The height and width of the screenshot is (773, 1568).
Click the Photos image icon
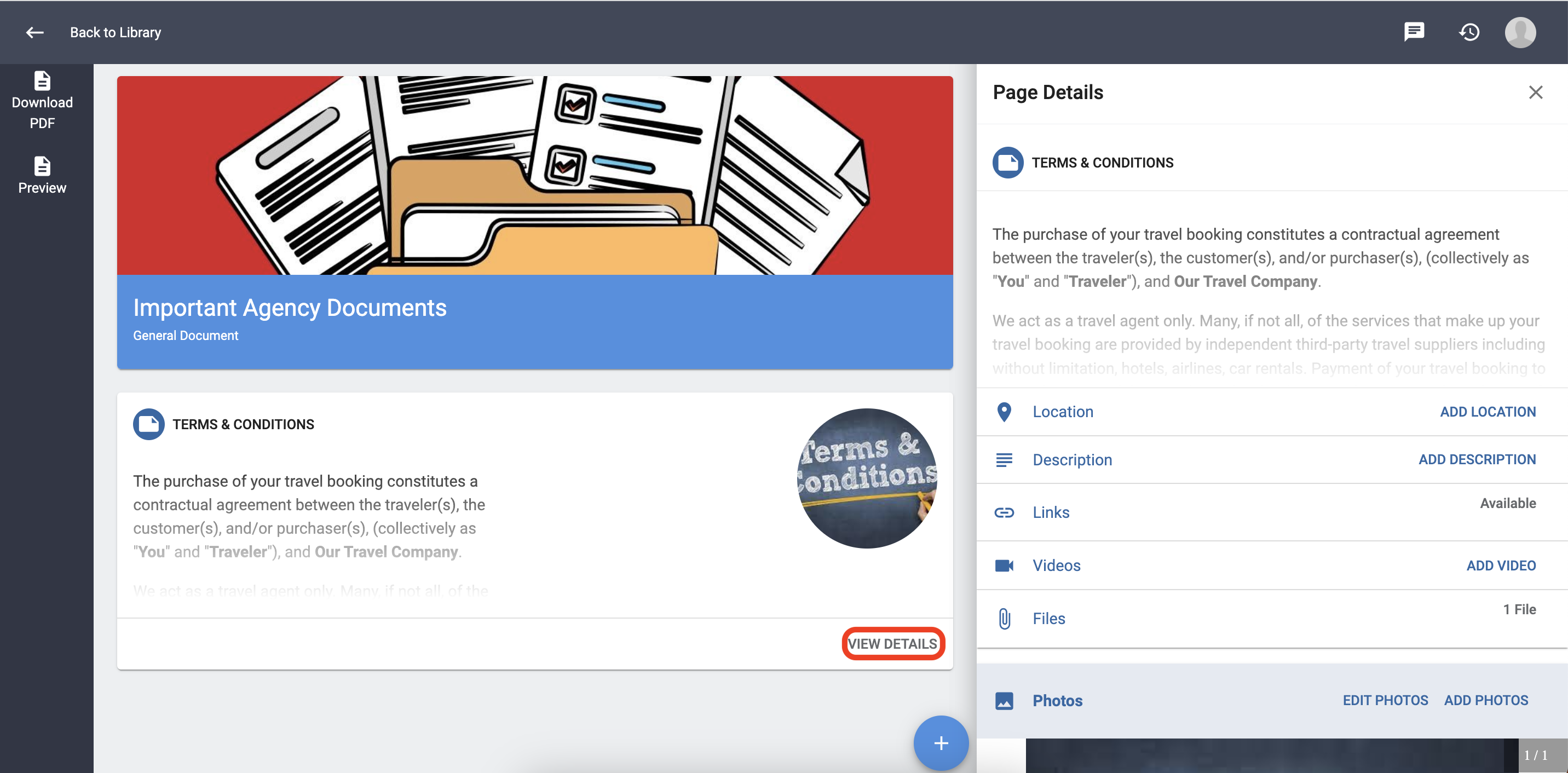[x=1004, y=701]
